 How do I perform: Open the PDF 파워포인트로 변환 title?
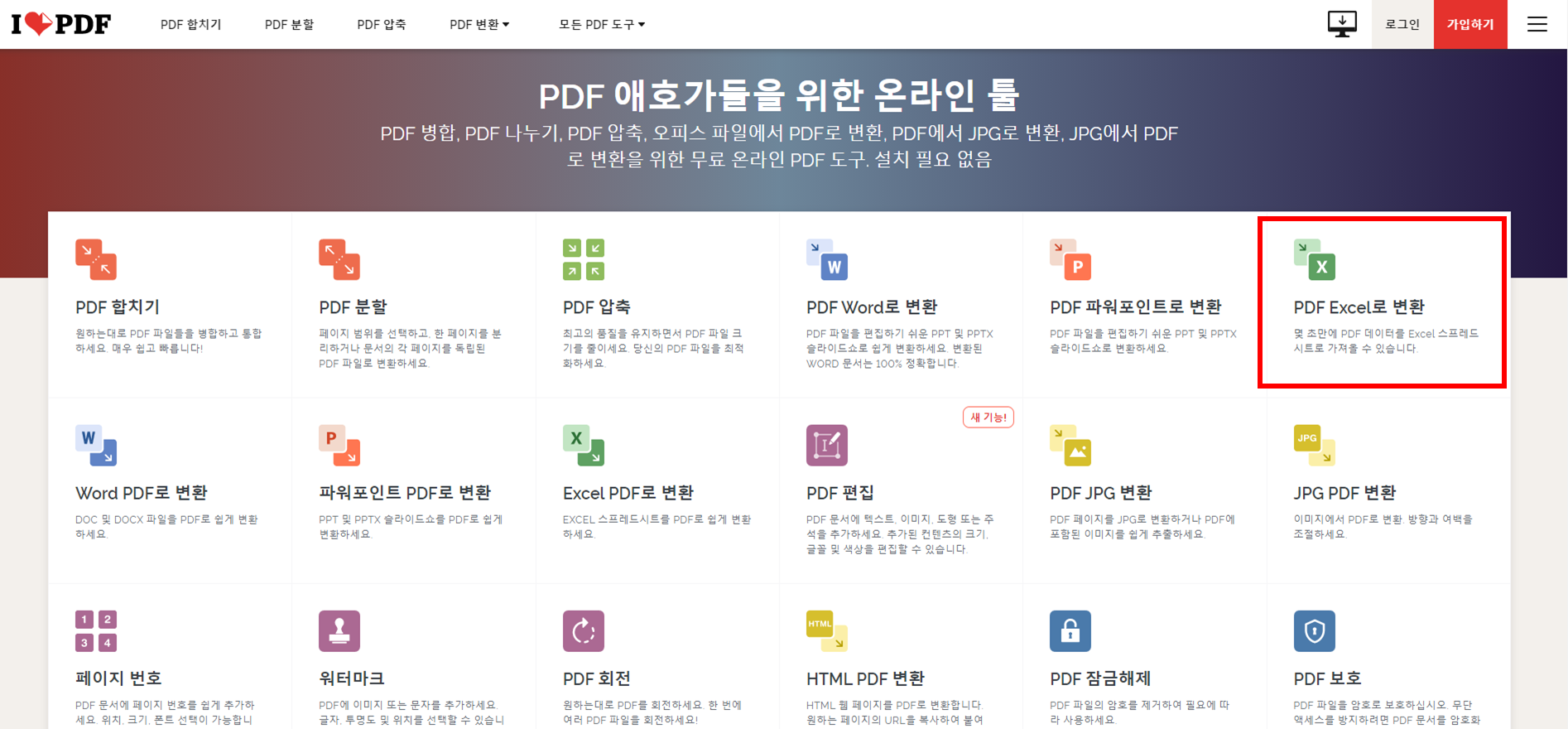[x=1136, y=307]
